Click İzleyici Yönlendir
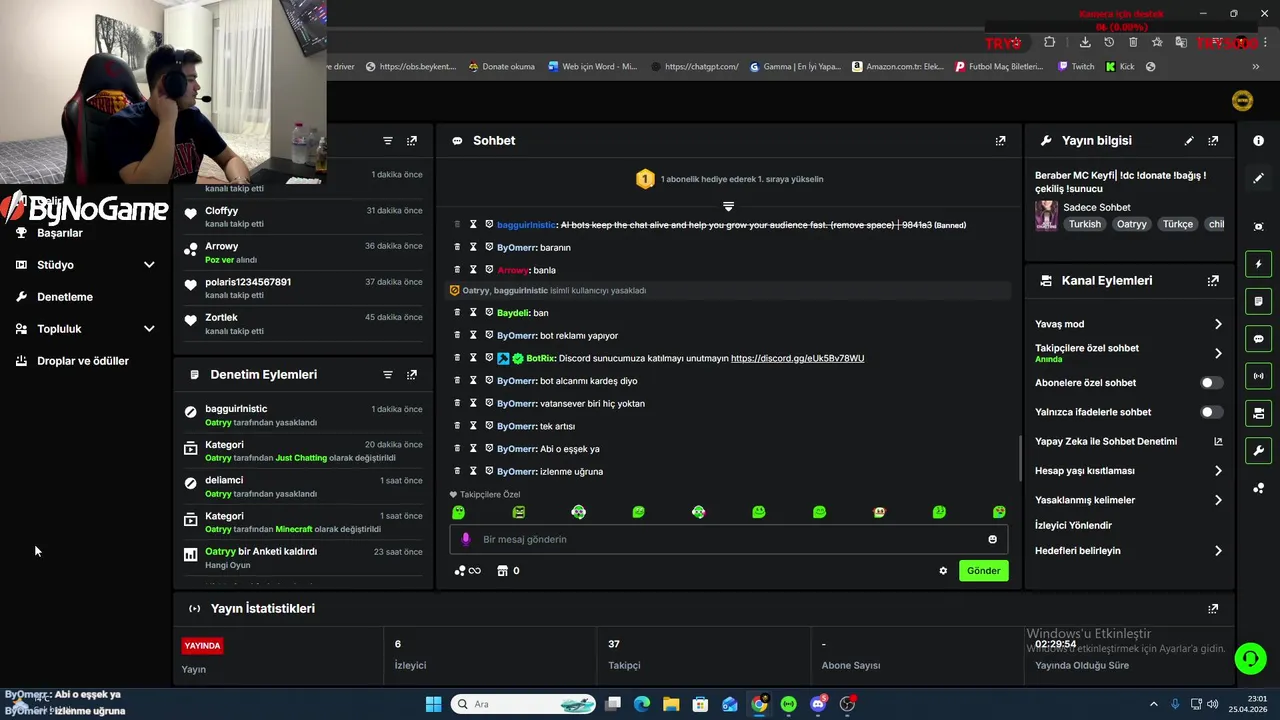The width and height of the screenshot is (1280, 720). 1073,525
